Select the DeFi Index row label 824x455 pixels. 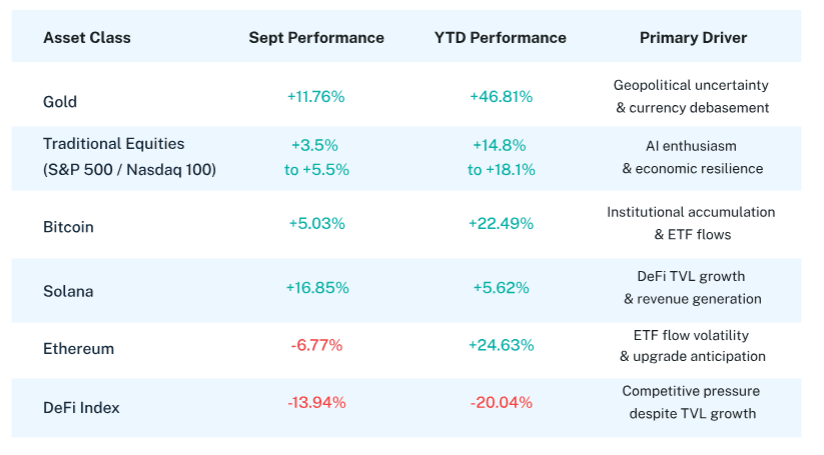coord(82,407)
